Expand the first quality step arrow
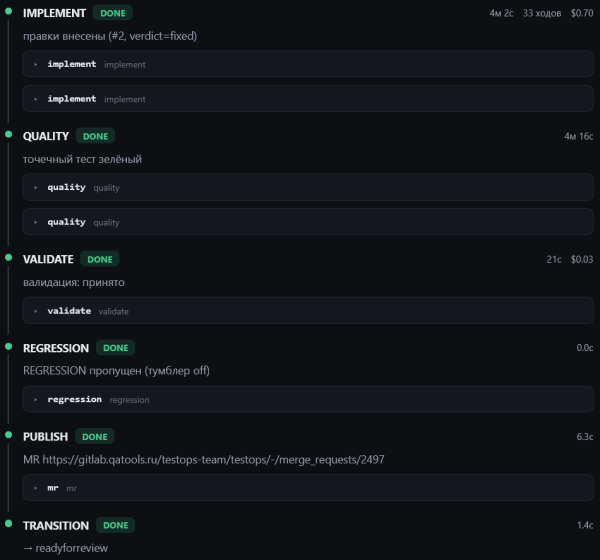This screenshot has height=560, width=600. point(36,187)
